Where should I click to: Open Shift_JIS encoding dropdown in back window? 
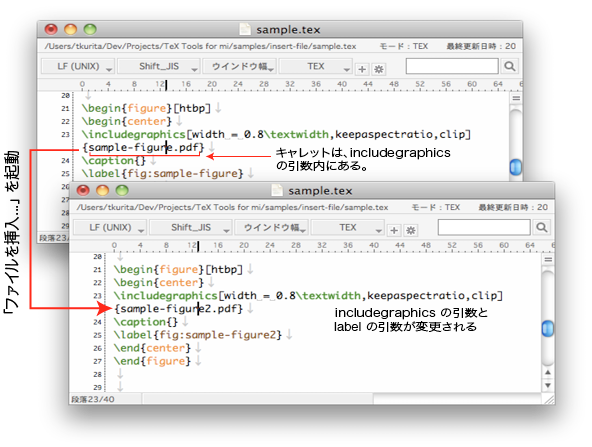pos(159,66)
